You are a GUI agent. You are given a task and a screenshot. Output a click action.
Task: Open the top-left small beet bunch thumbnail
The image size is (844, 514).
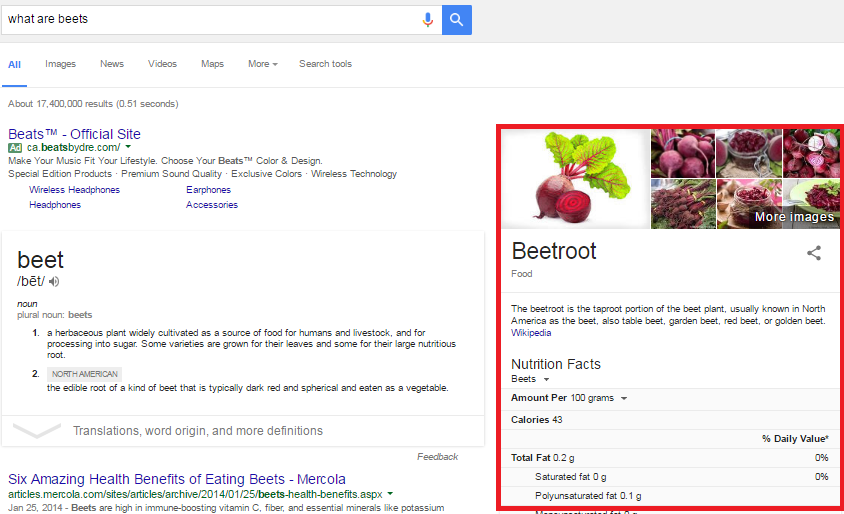(683, 153)
